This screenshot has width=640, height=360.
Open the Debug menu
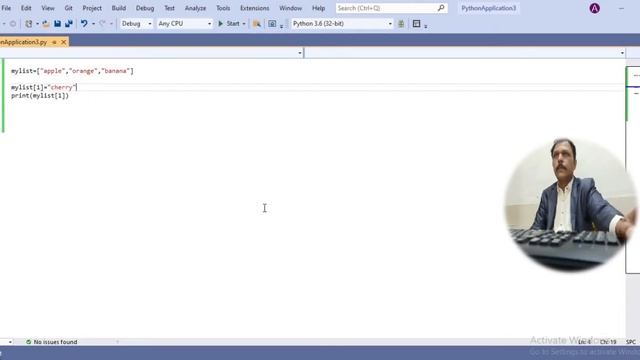click(x=145, y=8)
